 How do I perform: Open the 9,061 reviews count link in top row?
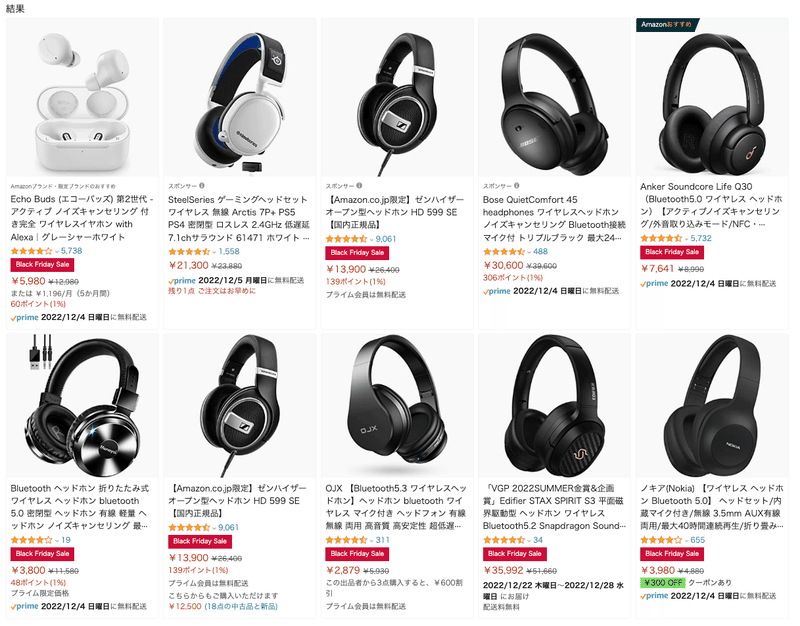386,239
